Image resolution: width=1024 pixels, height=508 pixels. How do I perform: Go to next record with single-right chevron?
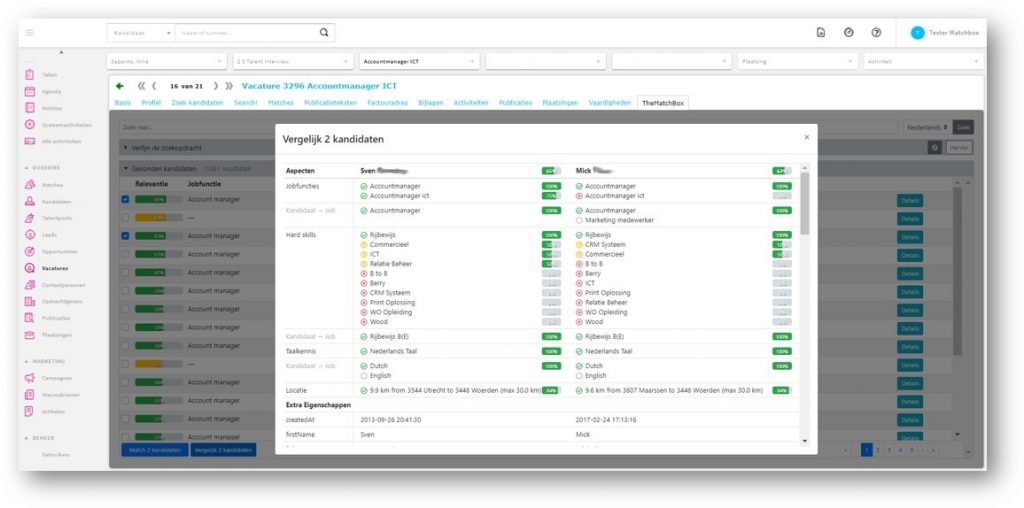[216, 86]
